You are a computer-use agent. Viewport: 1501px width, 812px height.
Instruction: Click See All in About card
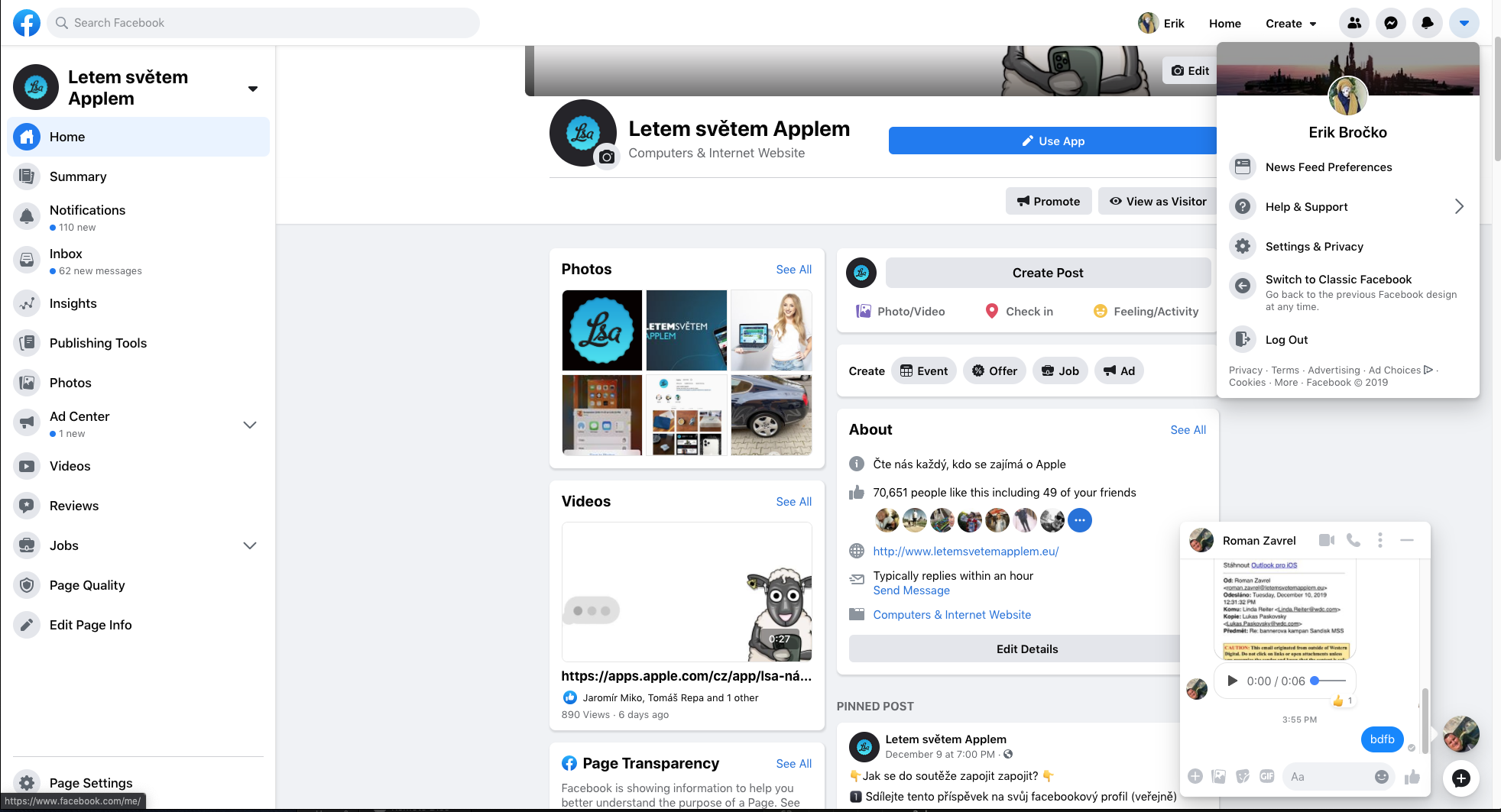click(1188, 429)
